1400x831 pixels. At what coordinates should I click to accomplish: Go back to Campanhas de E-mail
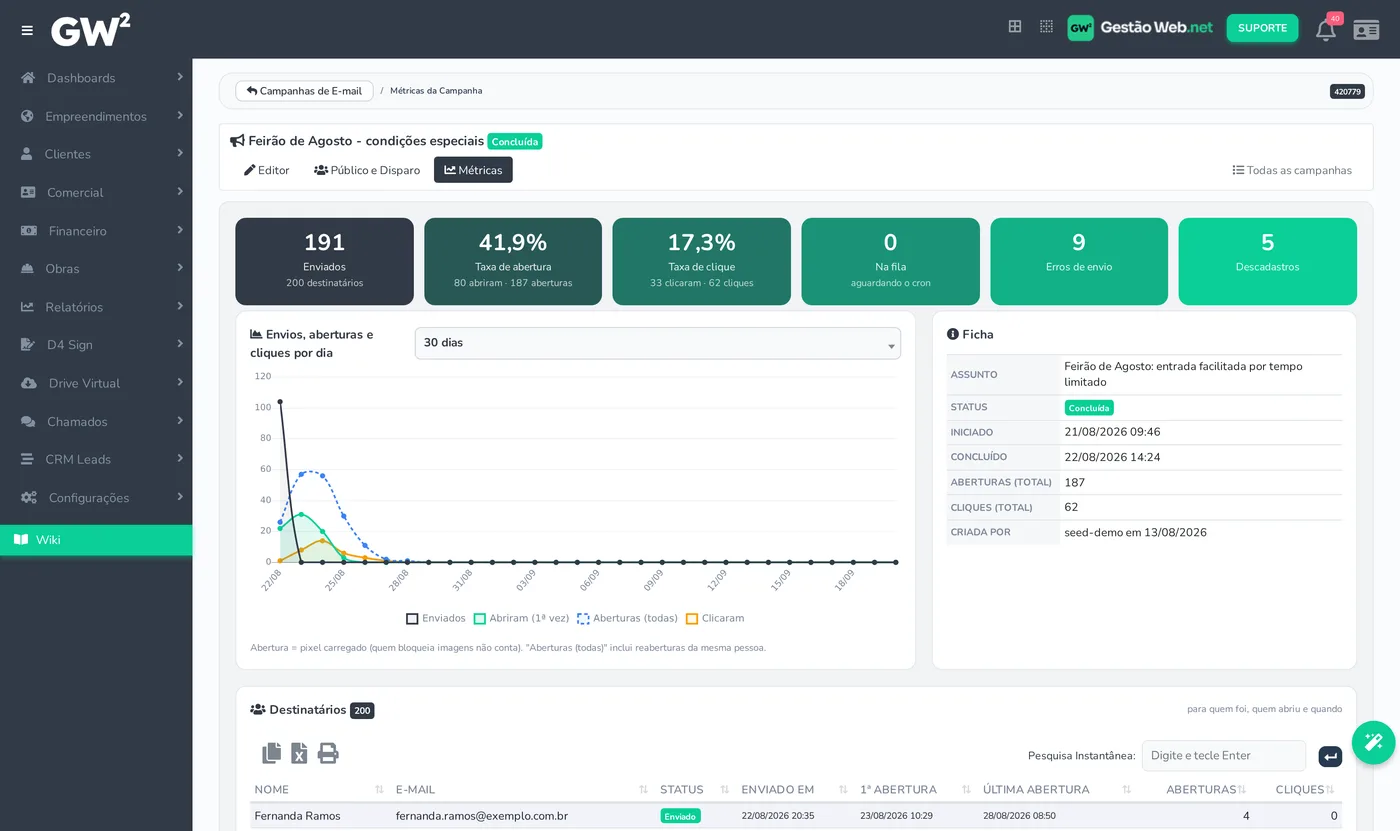(304, 91)
